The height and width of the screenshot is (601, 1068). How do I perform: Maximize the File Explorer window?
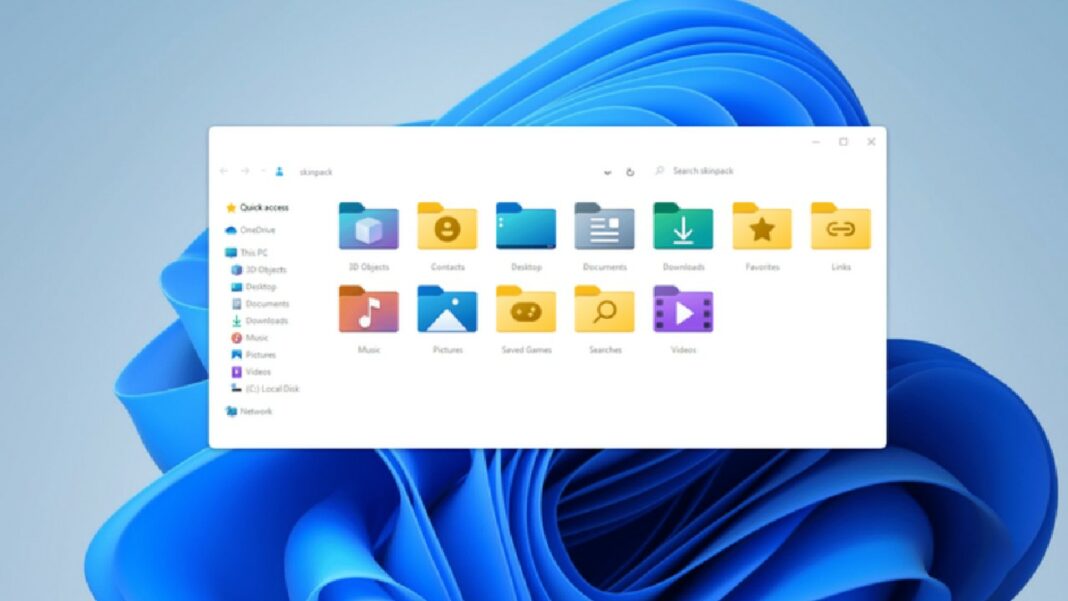coord(843,142)
